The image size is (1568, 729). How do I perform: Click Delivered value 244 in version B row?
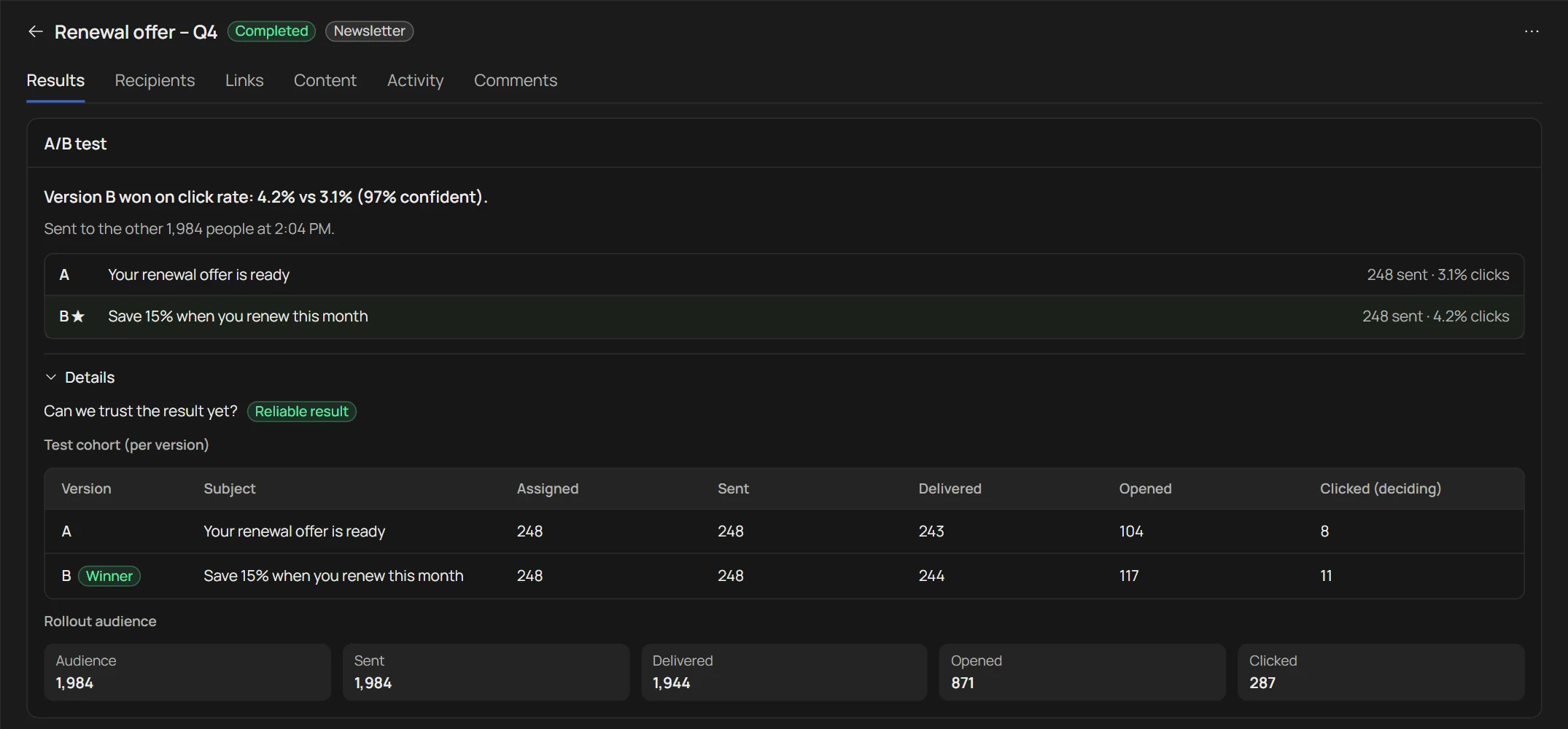931,576
